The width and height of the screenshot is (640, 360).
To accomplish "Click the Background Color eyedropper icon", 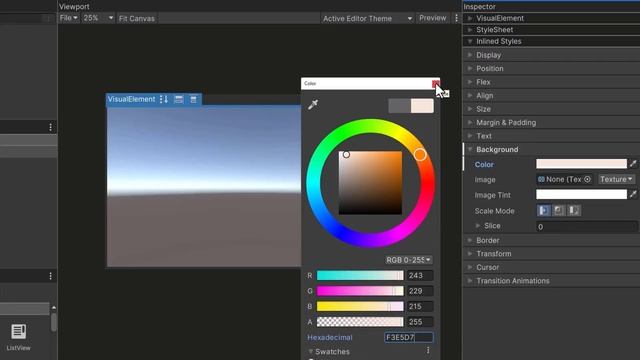I will pyautogui.click(x=633, y=164).
